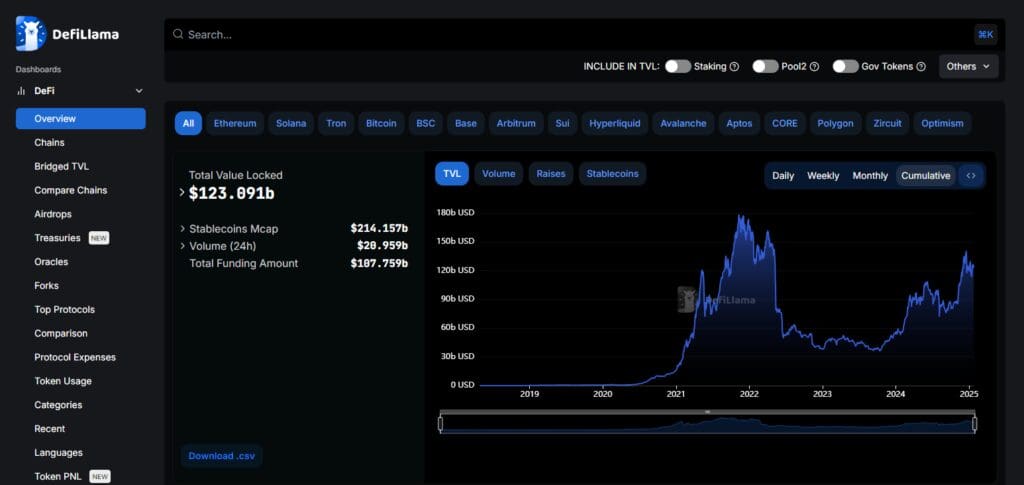Image resolution: width=1024 pixels, height=485 pixels.
Task: Open Overview in the sidebar
Action: tap(80, 119)
